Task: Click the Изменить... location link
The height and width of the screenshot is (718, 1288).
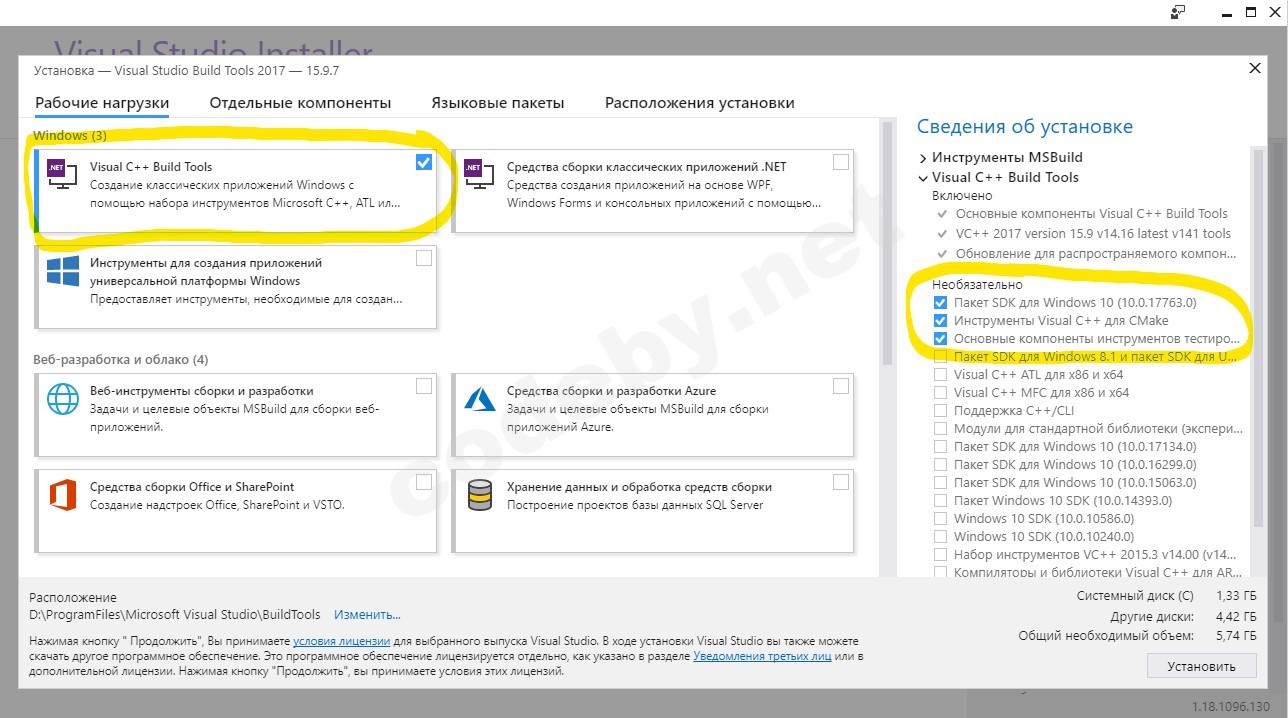Action: pyautogui.click(x=367, y=615)
